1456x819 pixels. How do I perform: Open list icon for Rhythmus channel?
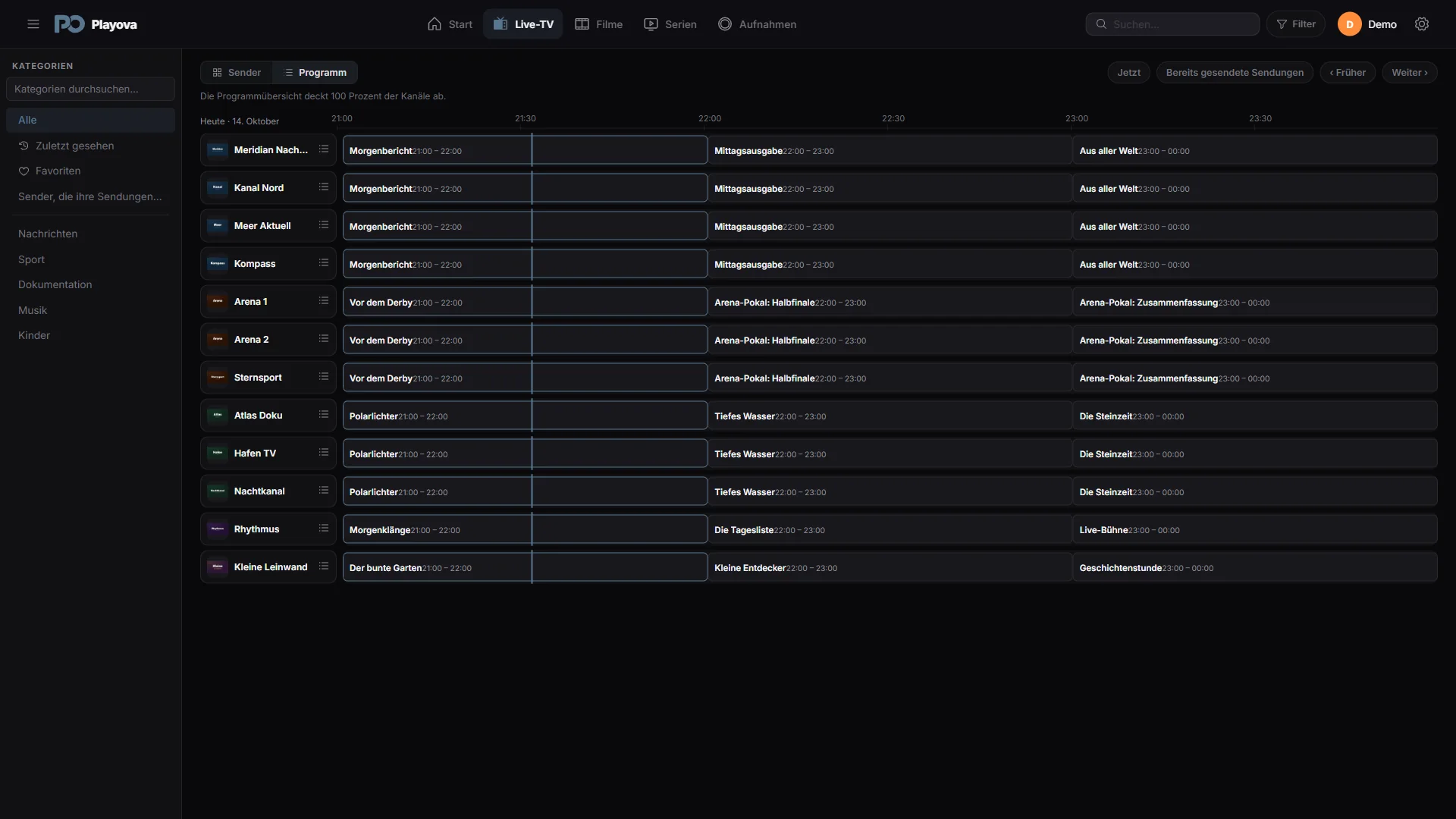point(324,529)
